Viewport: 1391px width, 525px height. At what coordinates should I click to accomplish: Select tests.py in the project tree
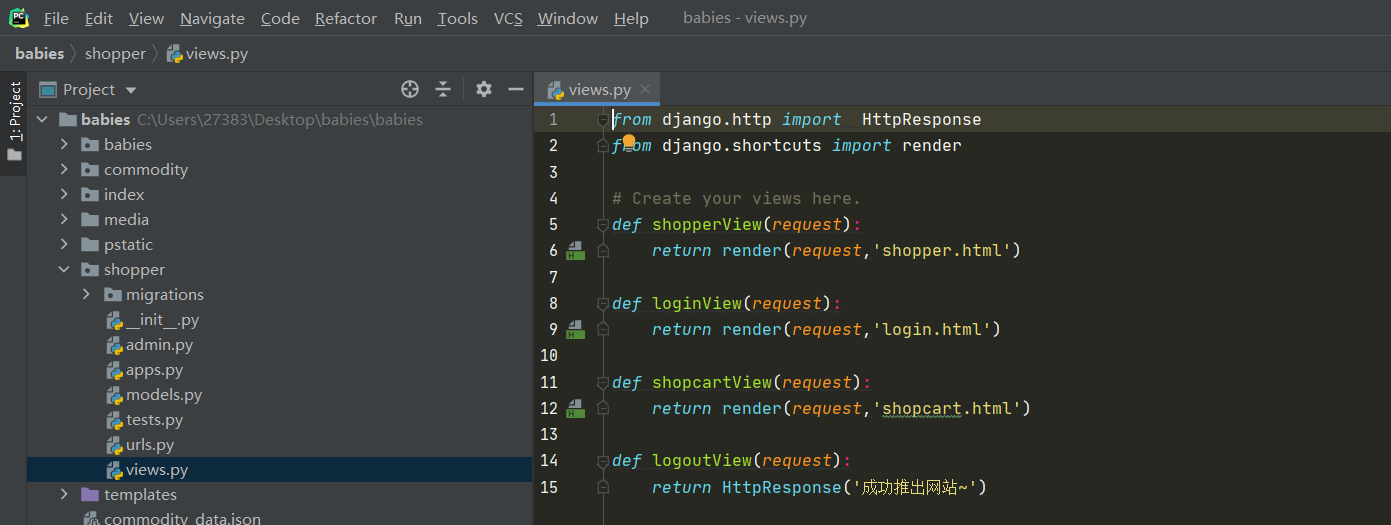[x=154, y=420]
